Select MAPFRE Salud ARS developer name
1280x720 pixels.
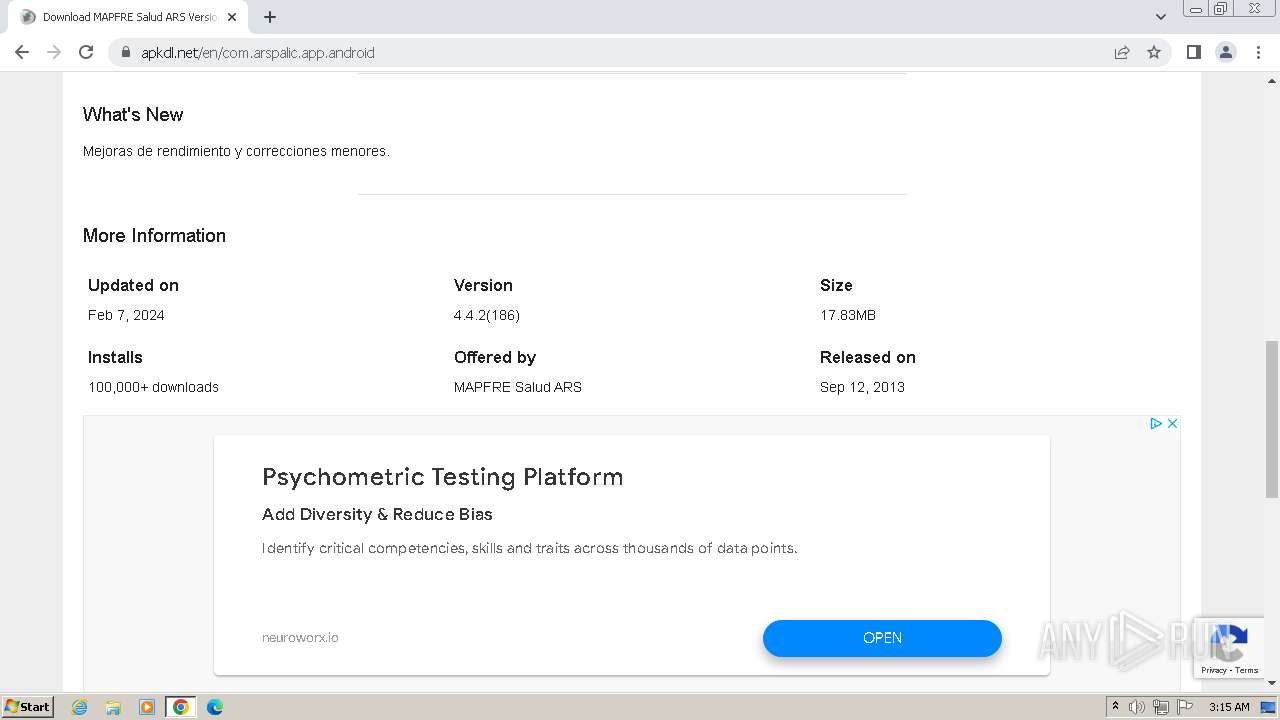click(x=518, y=387)
